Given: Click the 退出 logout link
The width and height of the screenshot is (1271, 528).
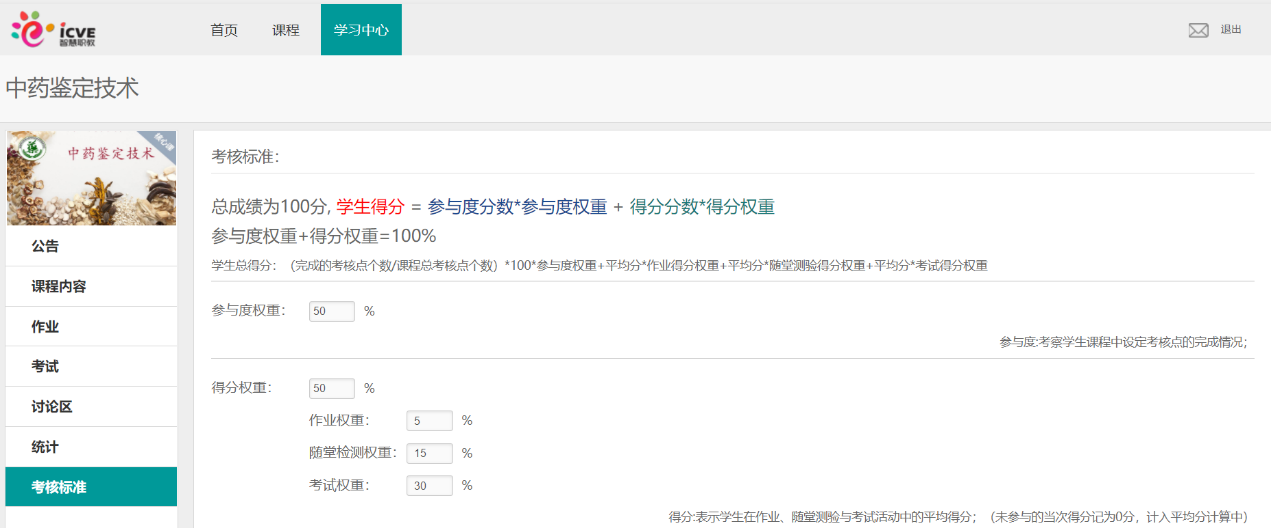Looking at the screenshot, I should tap(1230, 30).
